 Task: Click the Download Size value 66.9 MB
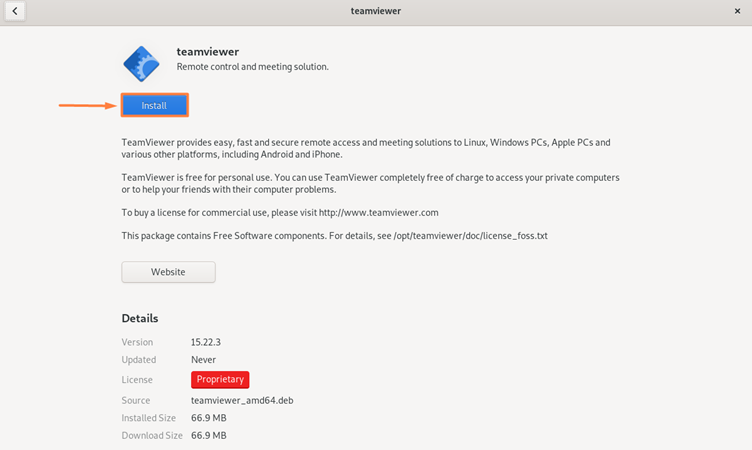209,436
